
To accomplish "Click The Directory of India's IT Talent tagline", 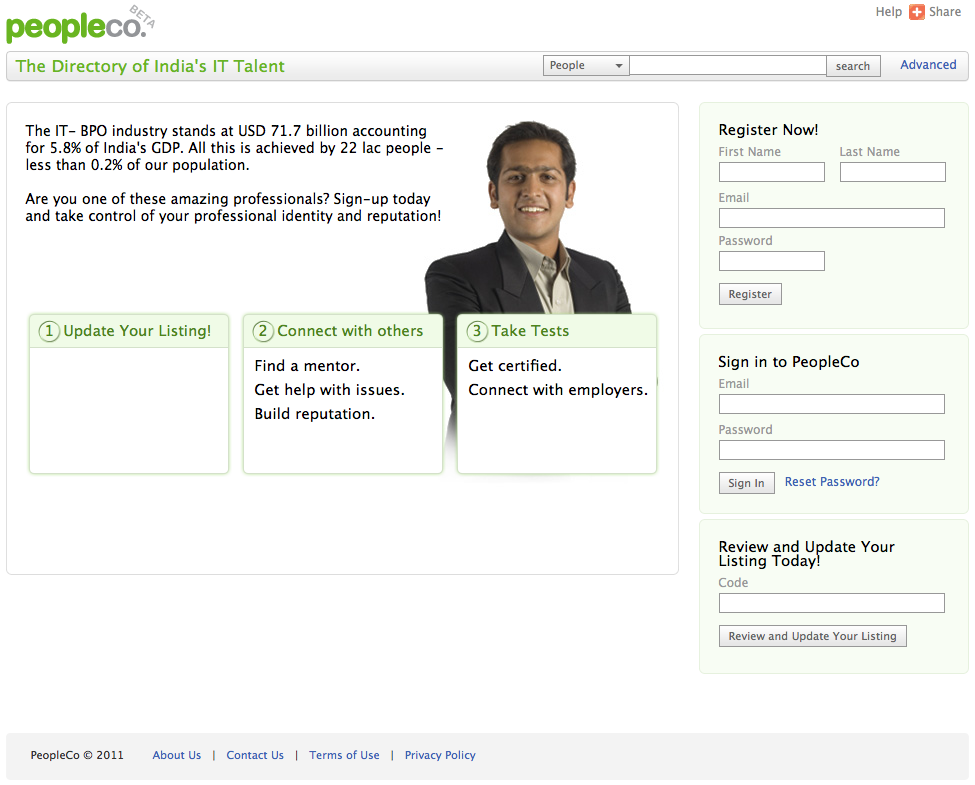I will [150, 66].
